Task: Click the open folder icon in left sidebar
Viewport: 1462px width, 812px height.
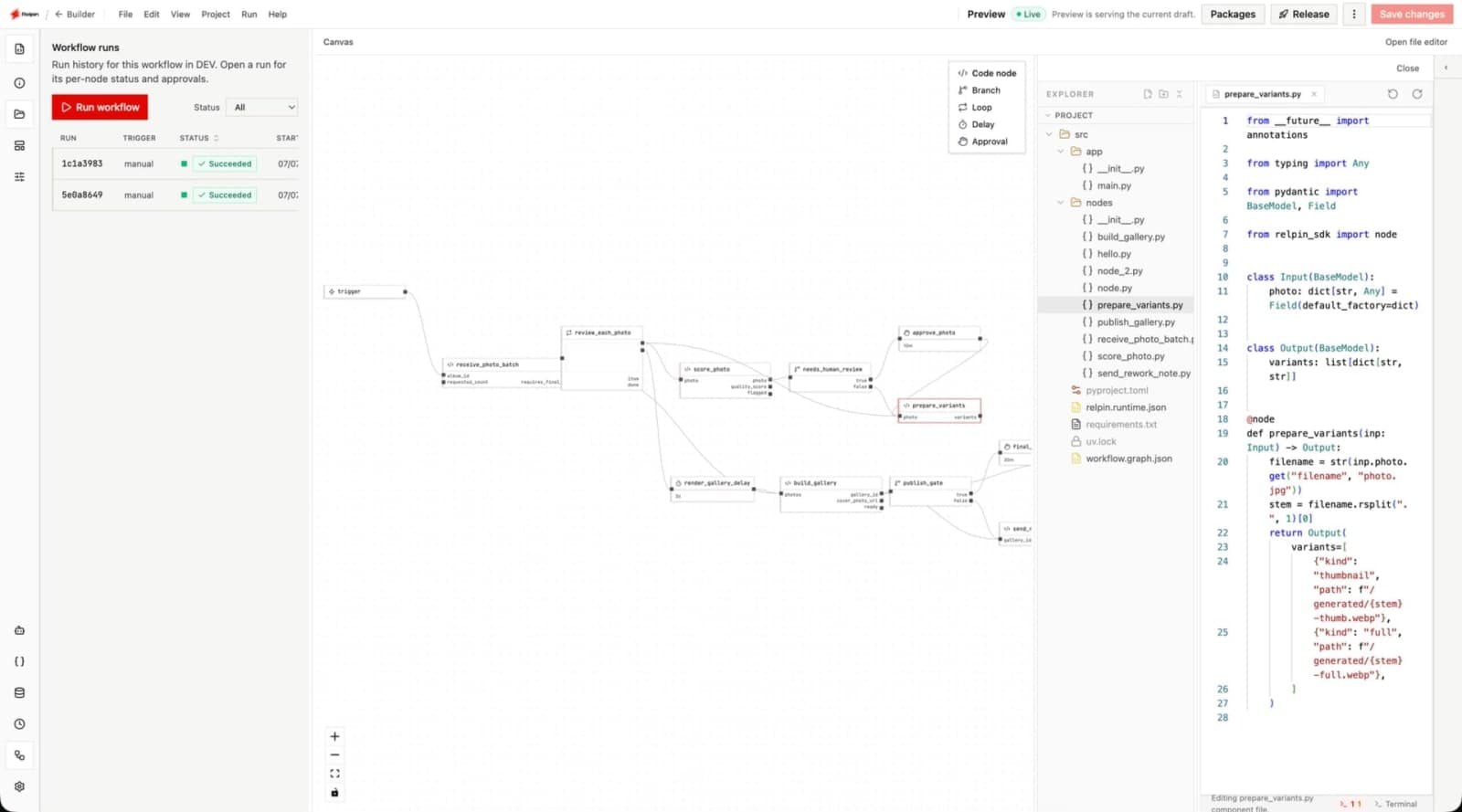Action: pyautogui.click(x=19, y=114)
